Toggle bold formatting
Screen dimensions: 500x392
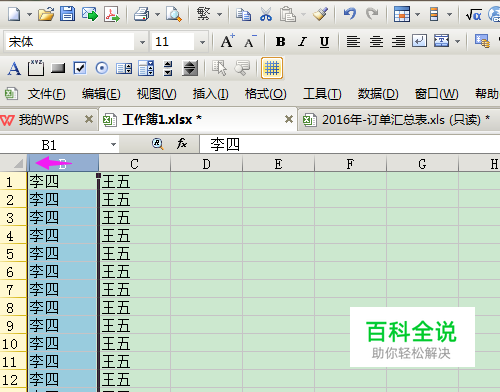point(281,42)
